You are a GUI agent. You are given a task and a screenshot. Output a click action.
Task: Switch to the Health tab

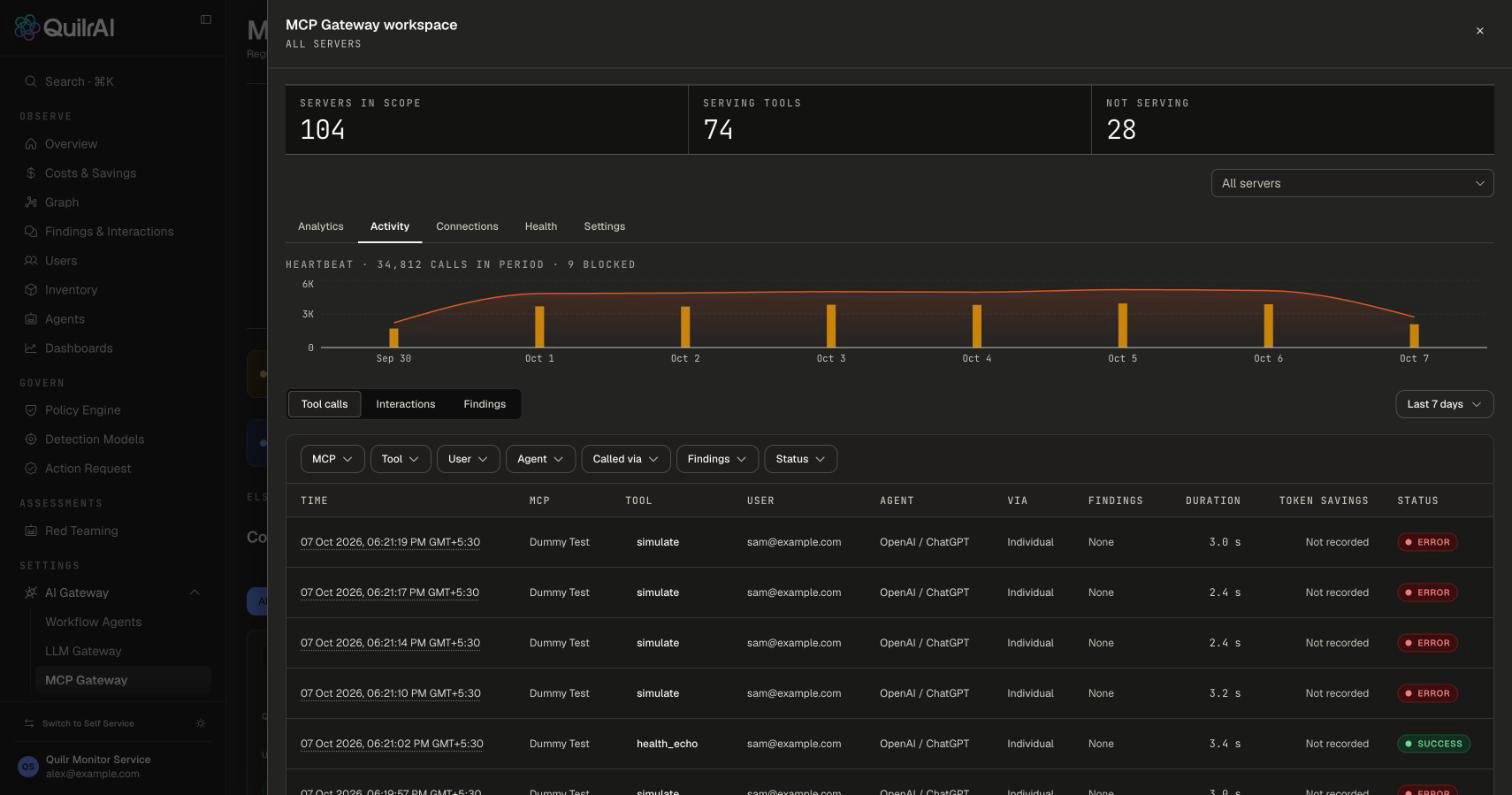(541, 226)
